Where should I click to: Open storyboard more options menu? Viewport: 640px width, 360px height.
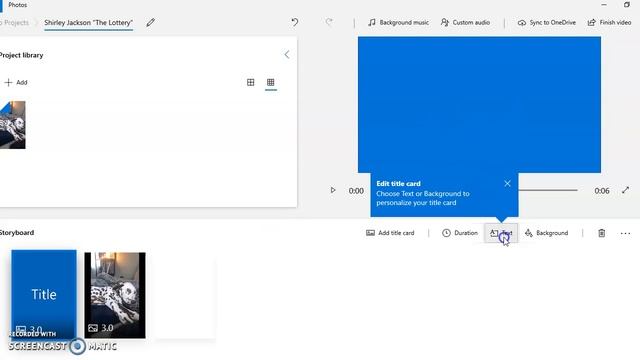coord(625,233)
